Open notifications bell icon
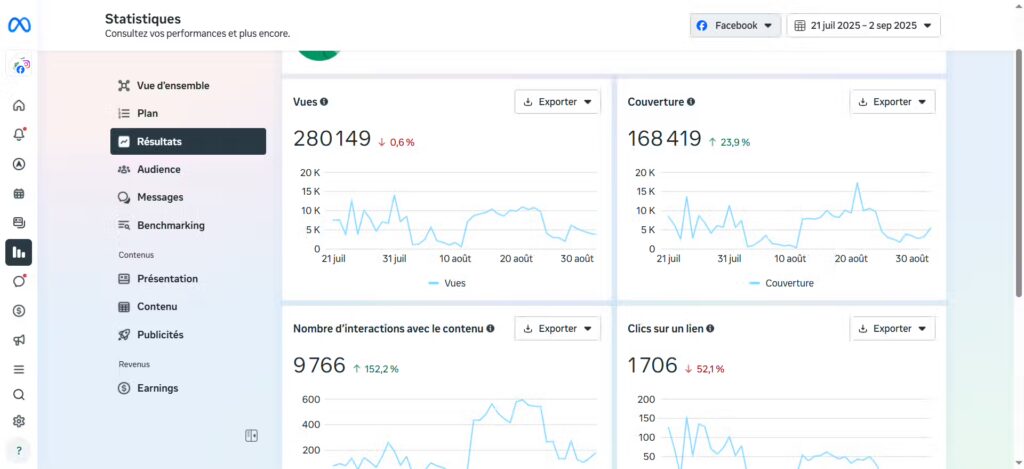 click(x=19, y=135)
